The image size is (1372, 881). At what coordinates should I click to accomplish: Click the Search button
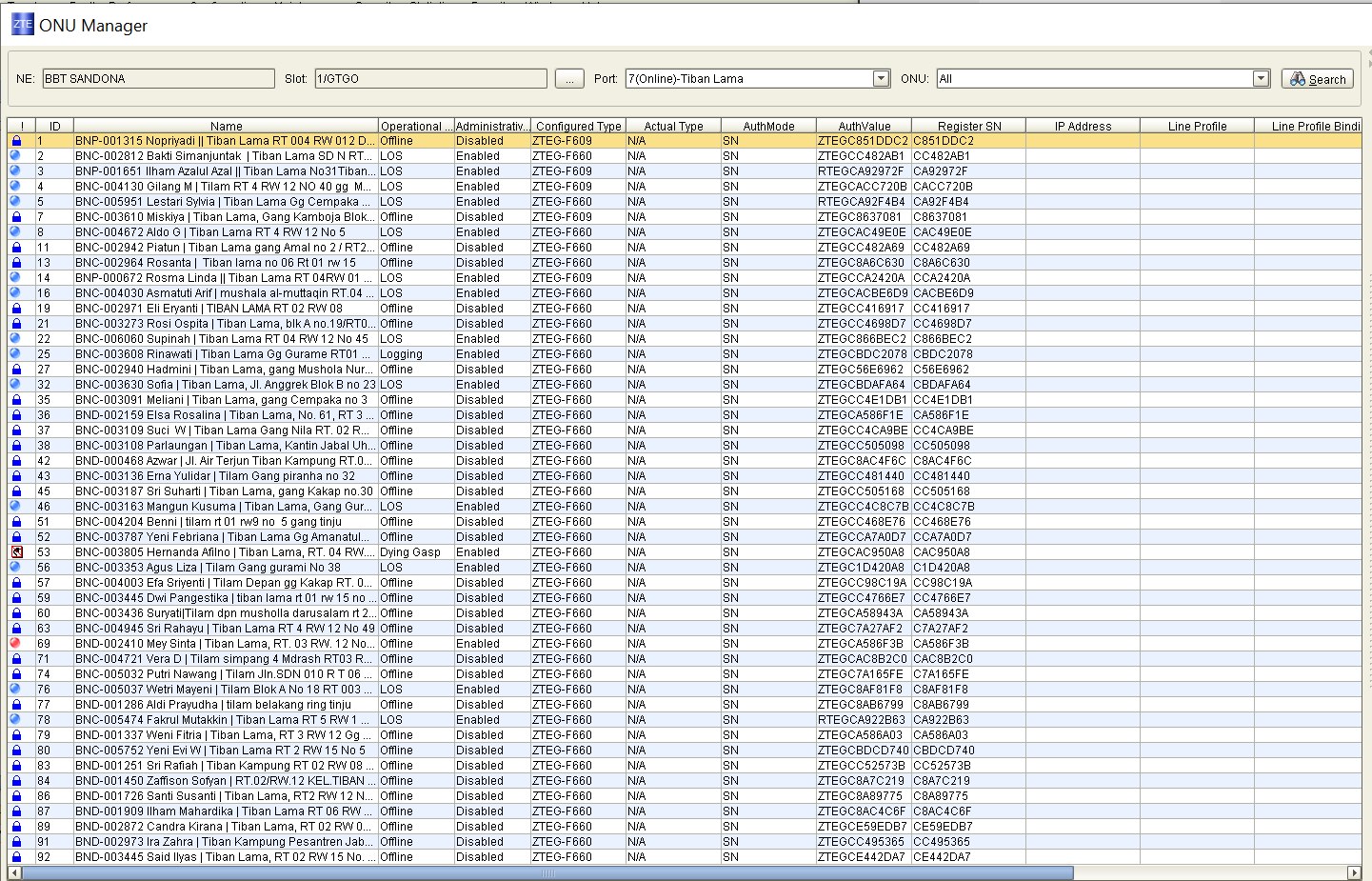(x=1318, y=79)
